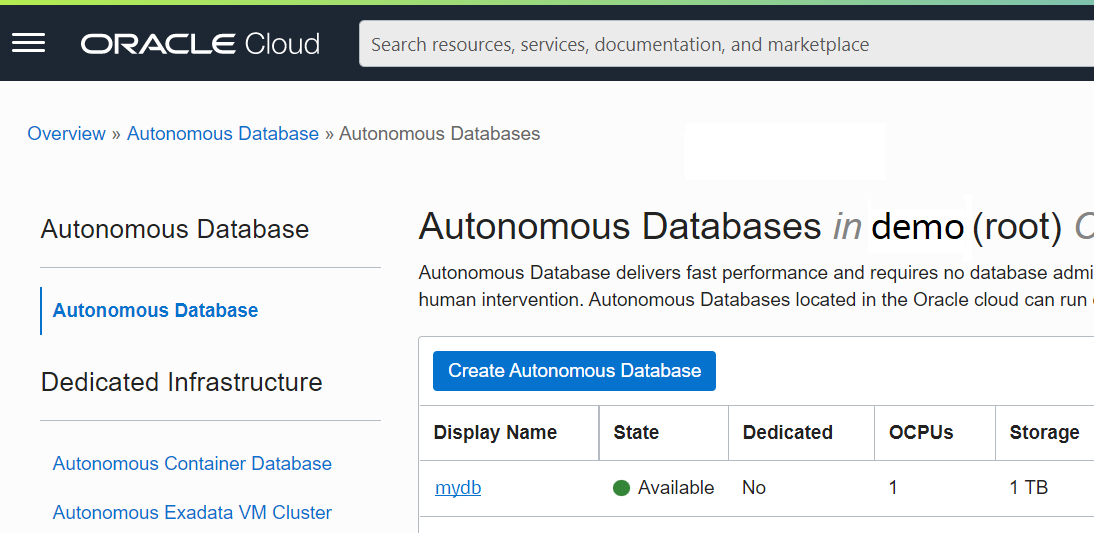Open the mydb database link

tap(458, 488)
